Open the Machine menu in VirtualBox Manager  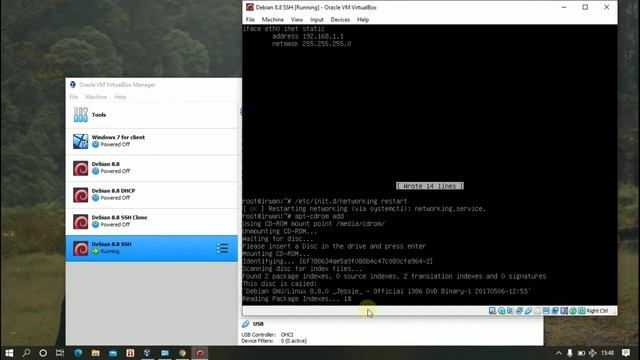(96, 97)
